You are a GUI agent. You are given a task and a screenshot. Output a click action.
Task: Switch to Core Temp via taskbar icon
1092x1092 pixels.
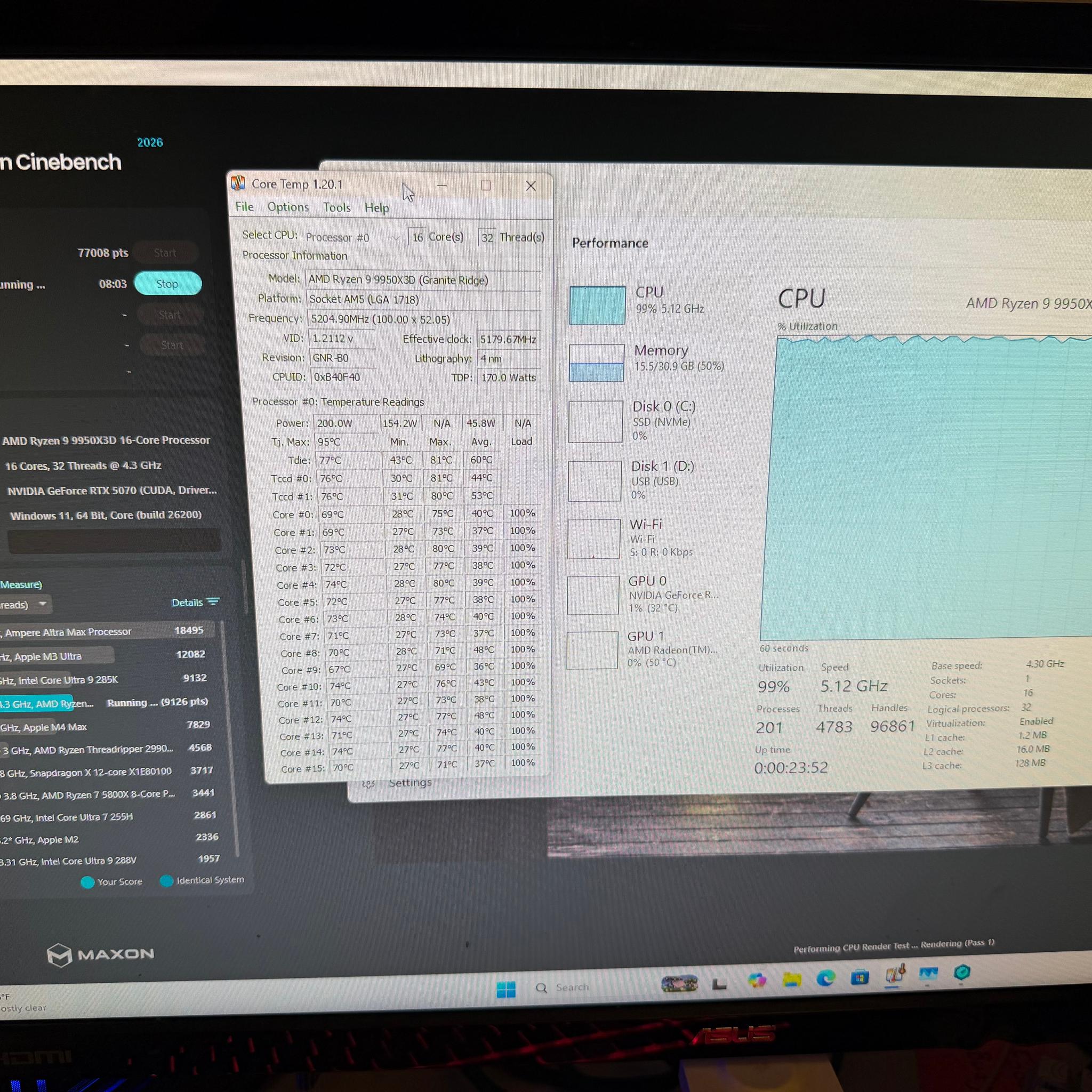(x=895, y=975)
